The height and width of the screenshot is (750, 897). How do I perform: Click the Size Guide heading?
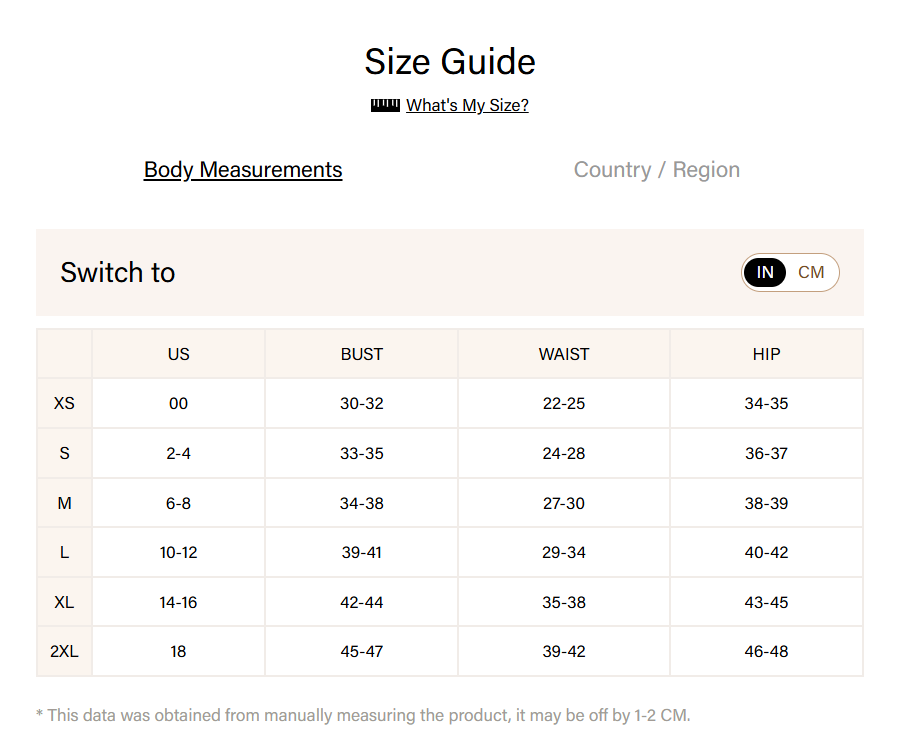point(449,62)
